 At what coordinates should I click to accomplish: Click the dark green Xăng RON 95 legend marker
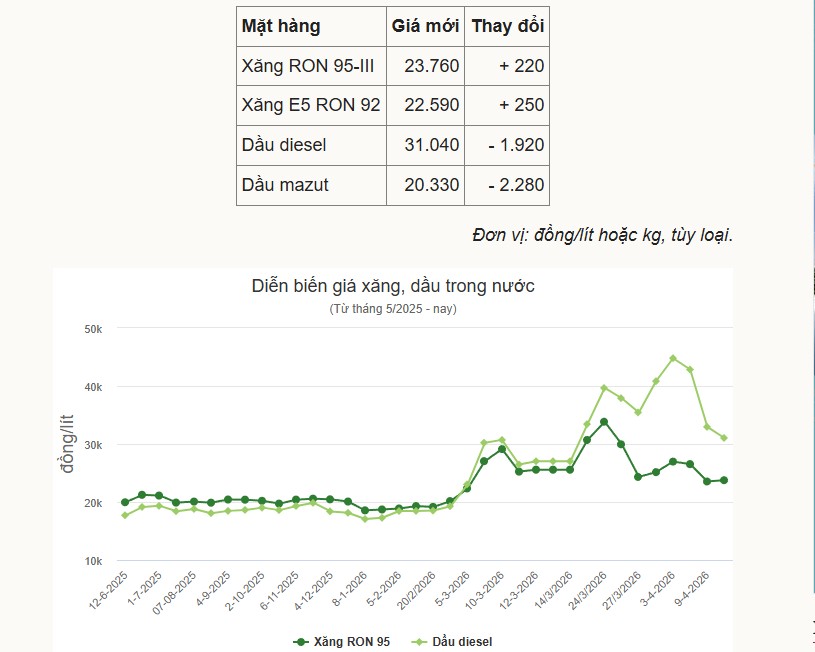point(300,642)
